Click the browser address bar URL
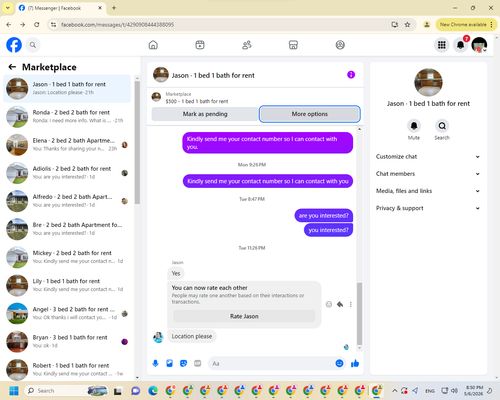Image resolution: width=500 pixels, height=400 pixels. [117, 25]
